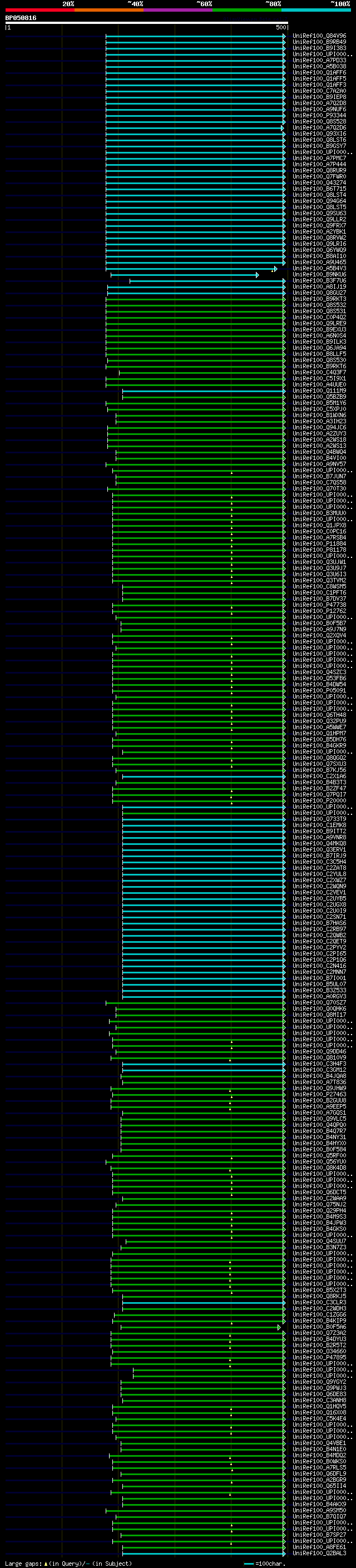Viewport: 356px width, 1568px height.
Task: Open hit UniRef100_Q43274
Action: [319, 183]
